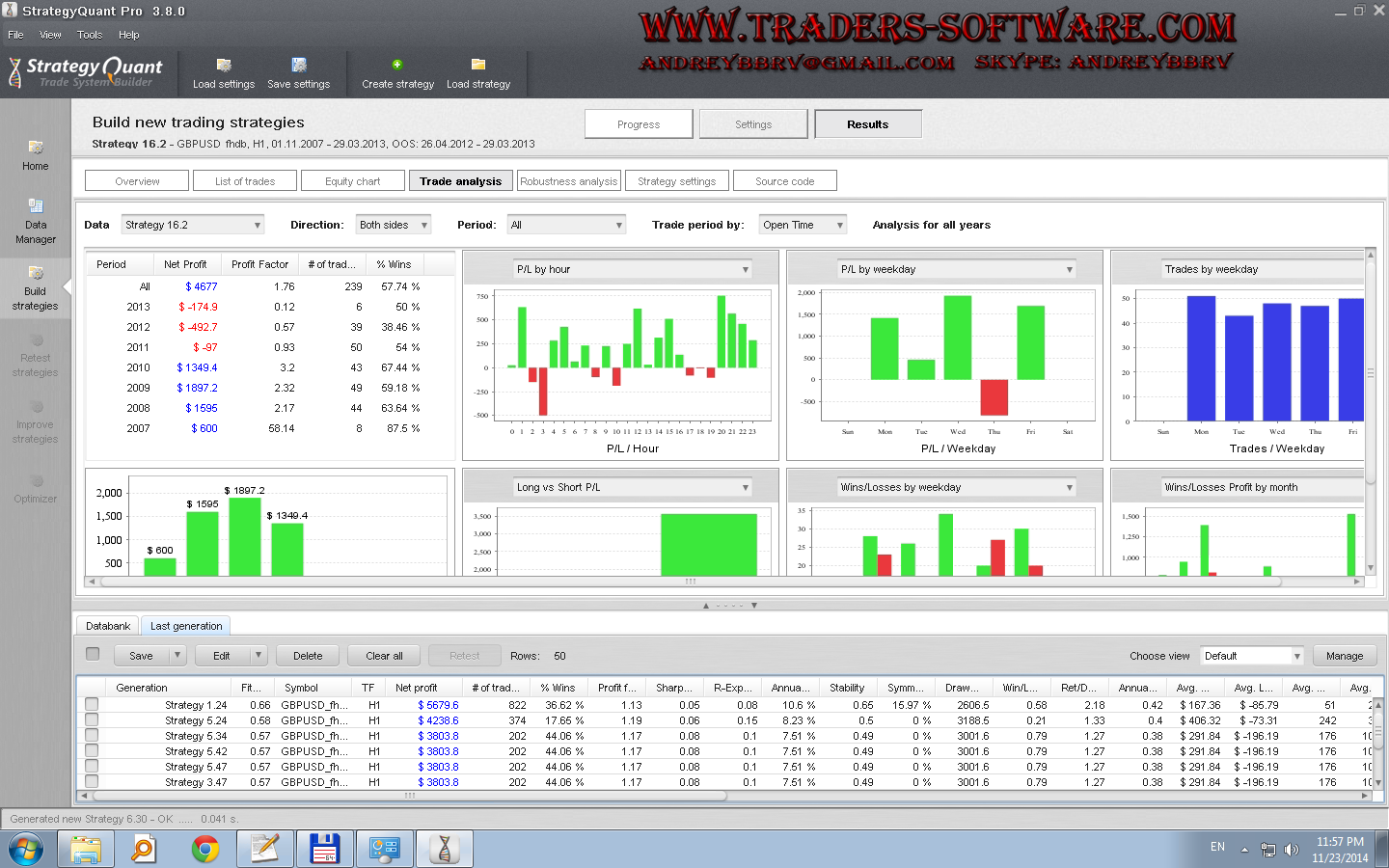Expand the Choose view Default dropdown

pos(1251,656)
